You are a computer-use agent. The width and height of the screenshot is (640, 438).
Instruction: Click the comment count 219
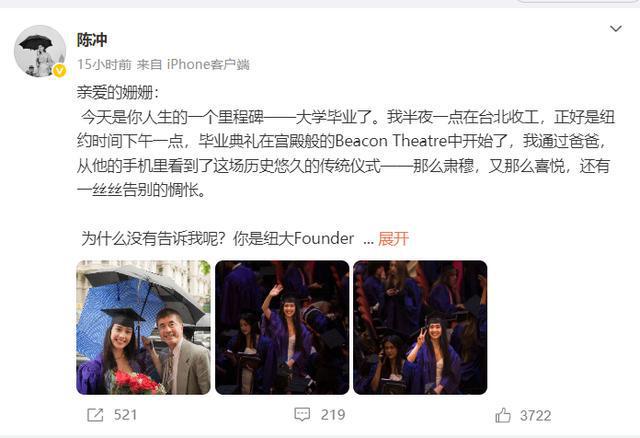pos(333,415)
